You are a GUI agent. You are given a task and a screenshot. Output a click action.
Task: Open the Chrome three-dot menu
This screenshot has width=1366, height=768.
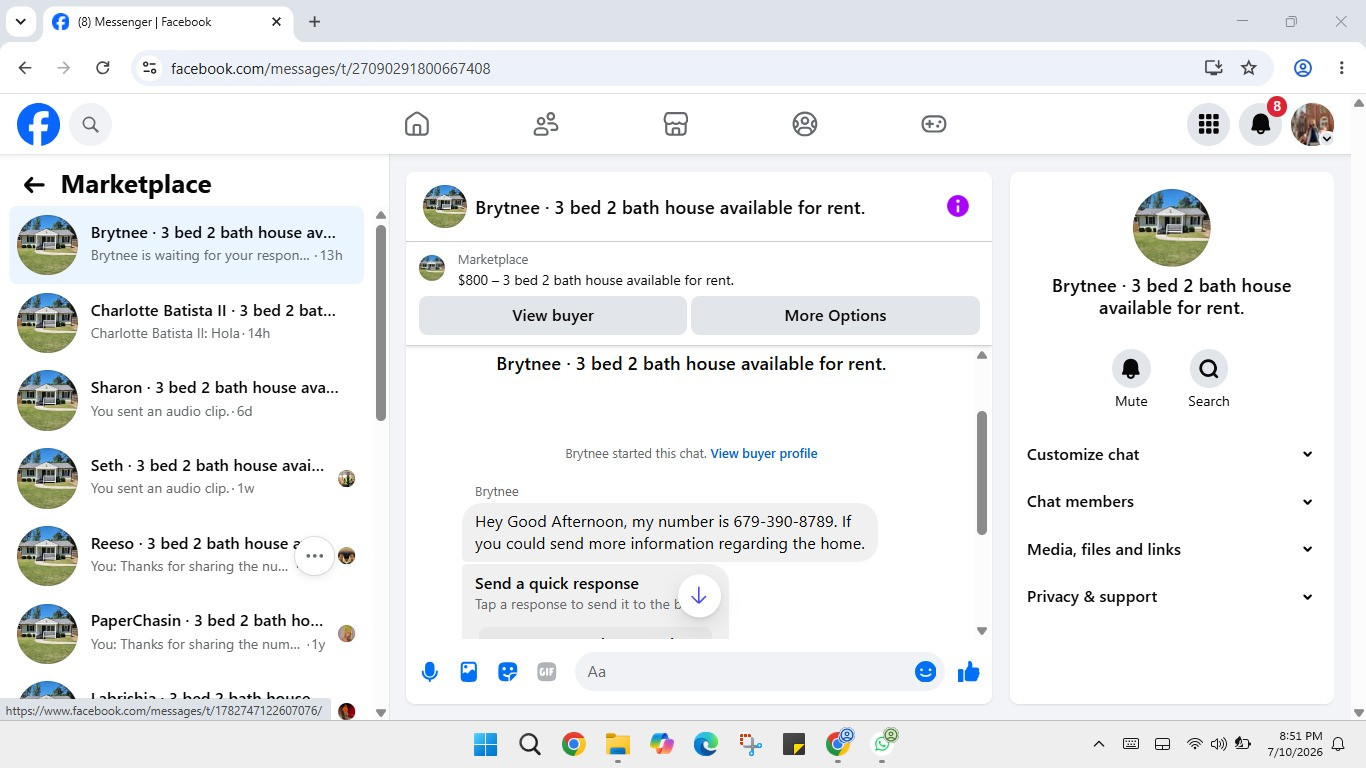coord(1342,68)
